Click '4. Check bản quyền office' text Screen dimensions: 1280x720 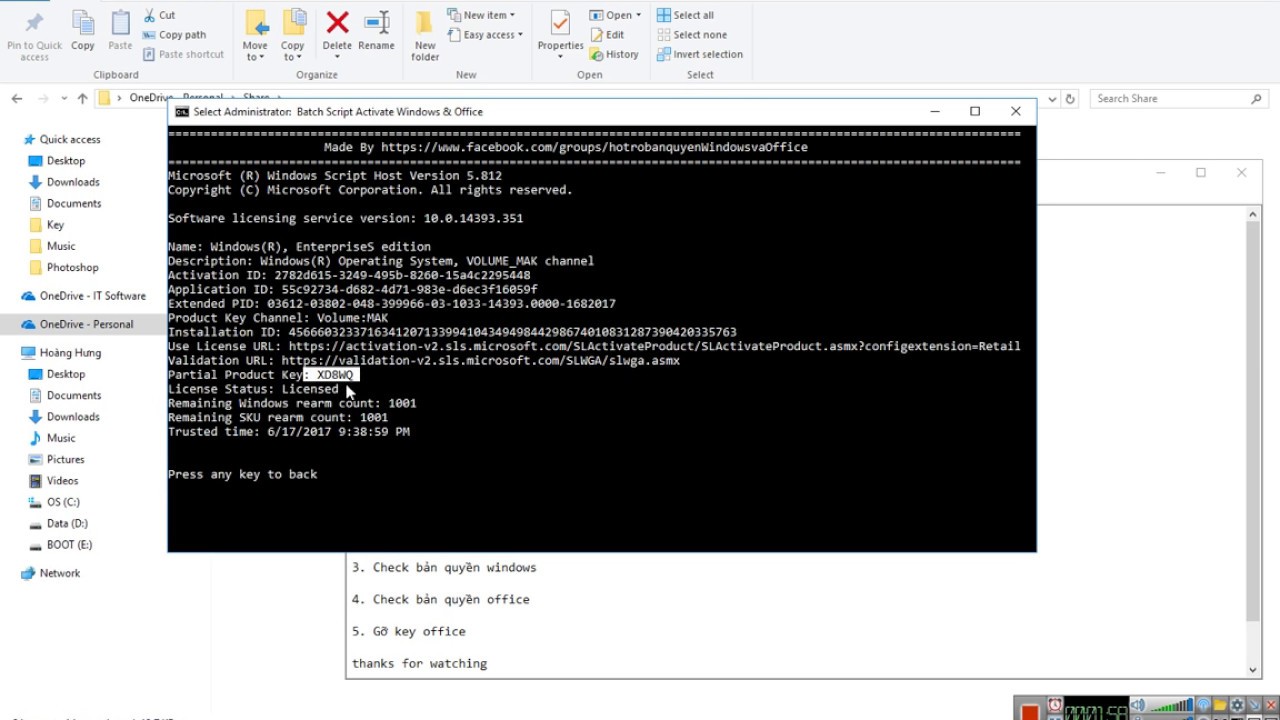pyautogui.click(x=440, y=599)
